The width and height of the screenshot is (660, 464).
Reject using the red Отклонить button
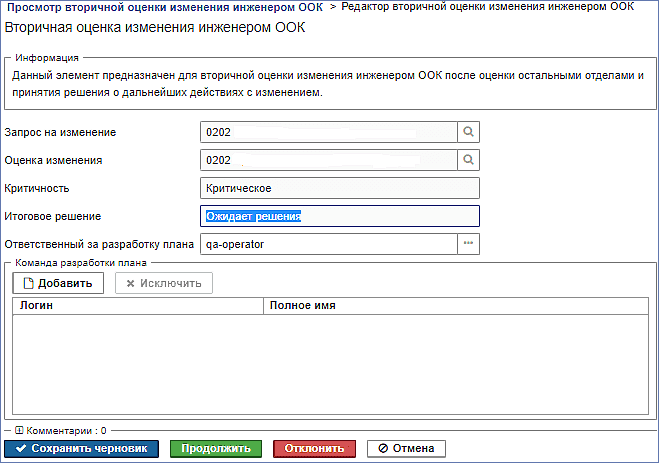[314, 448]
